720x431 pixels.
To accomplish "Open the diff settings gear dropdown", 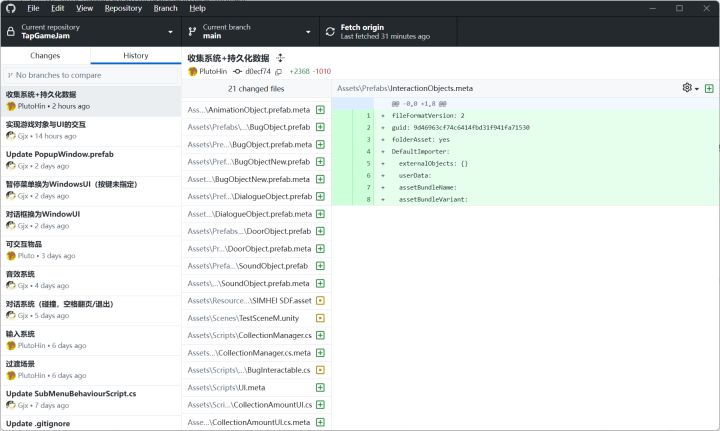I will coord(690,89).
